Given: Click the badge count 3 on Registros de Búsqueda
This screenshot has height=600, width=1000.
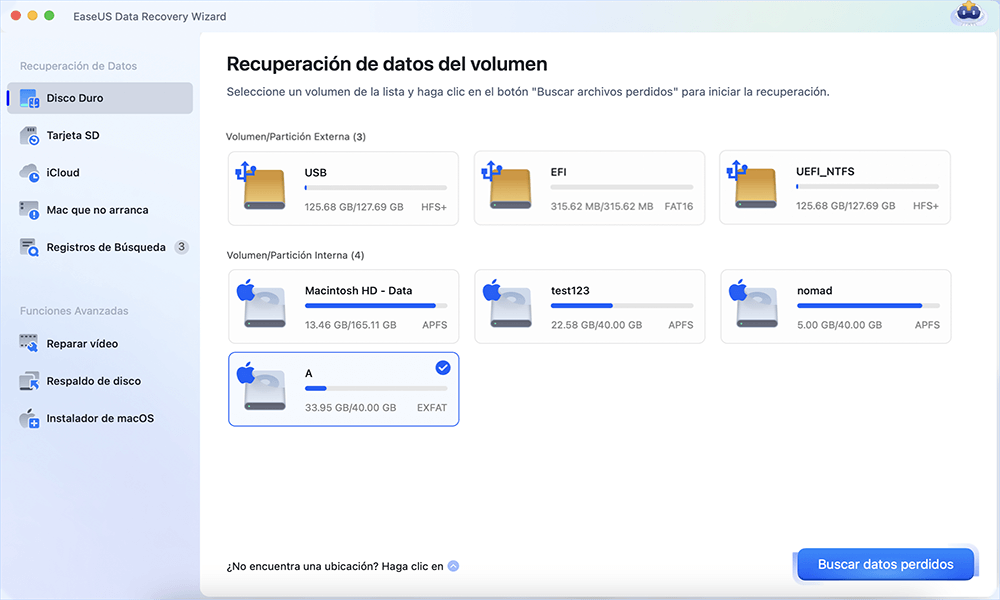Looking at the screenshot, I should coord(182,247).
